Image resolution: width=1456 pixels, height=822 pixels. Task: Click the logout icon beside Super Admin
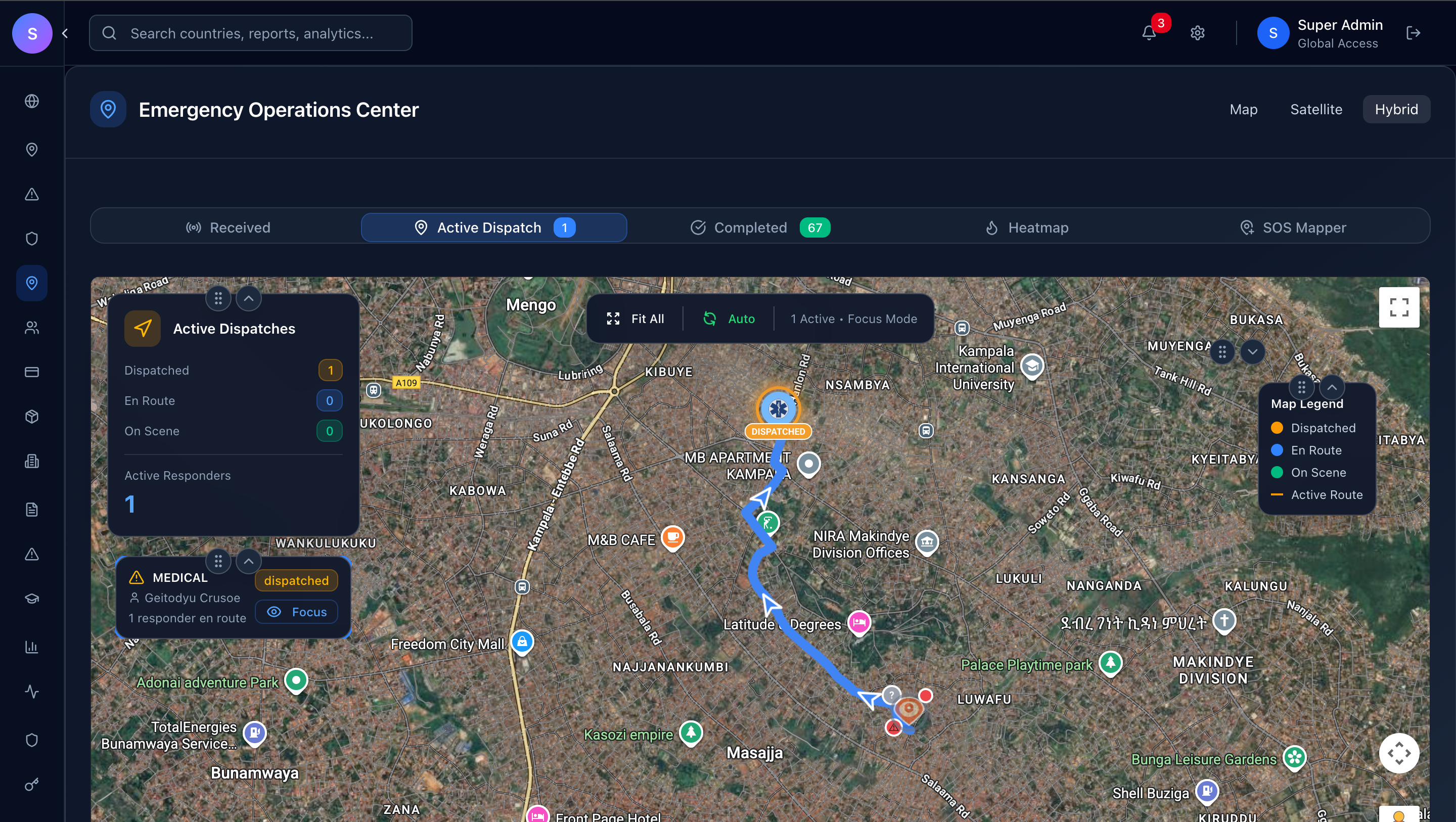point(1413,33)
